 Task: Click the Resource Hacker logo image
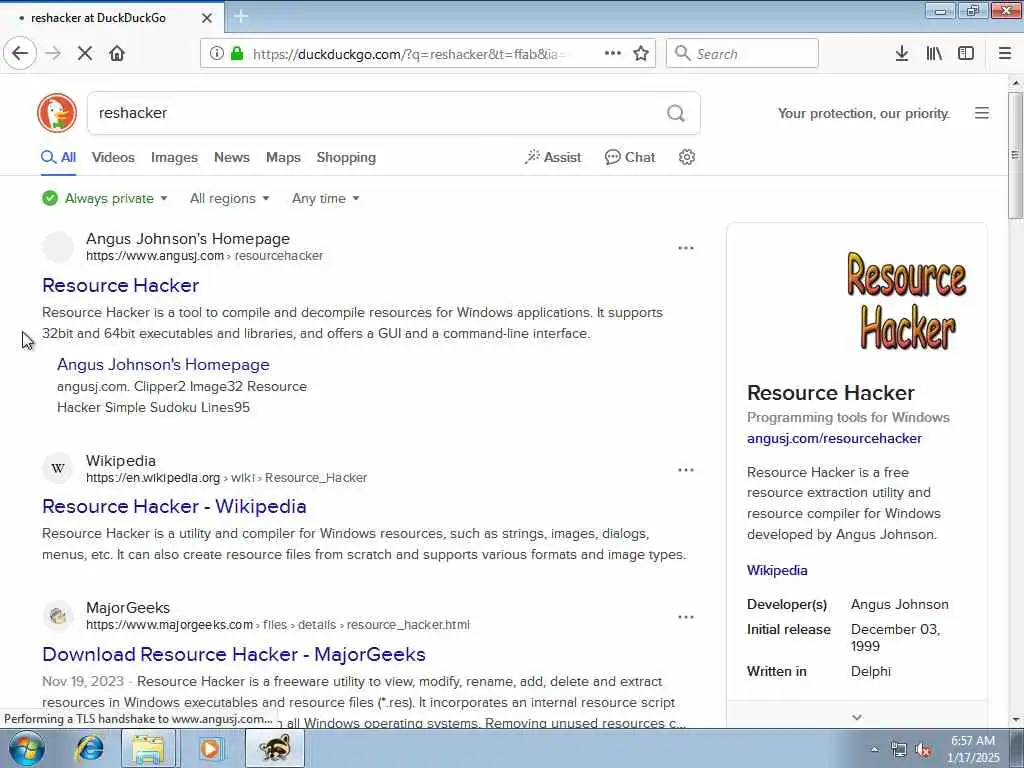click(x=907, y=302)
